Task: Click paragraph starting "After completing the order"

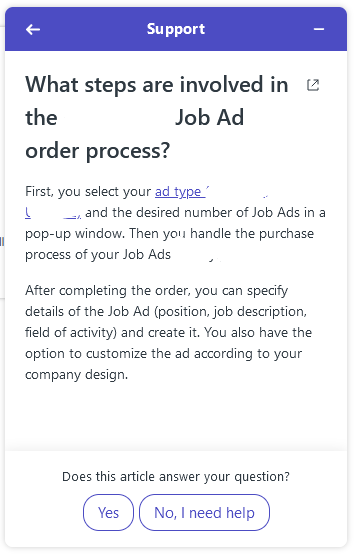Action: pyautogui.click(x=169, y=332)
